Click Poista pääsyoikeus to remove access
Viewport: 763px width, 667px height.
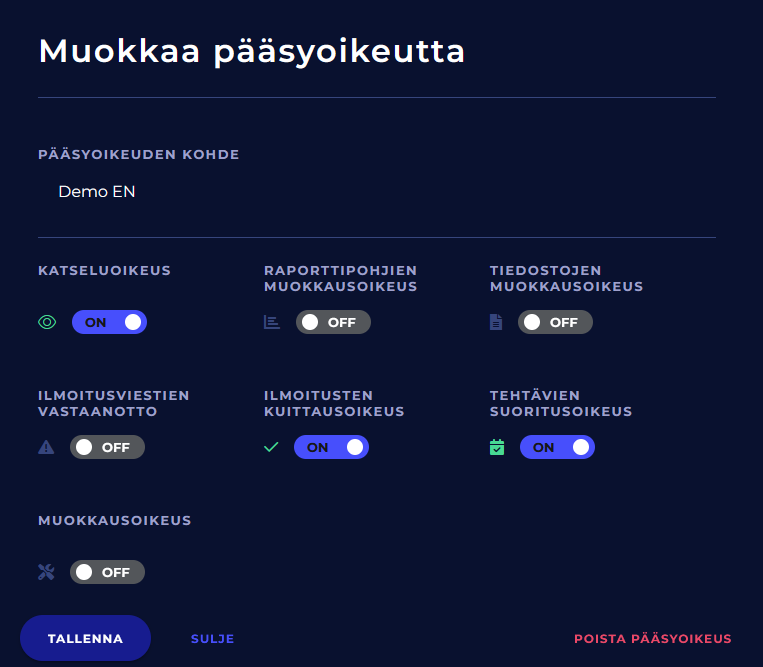652,639
